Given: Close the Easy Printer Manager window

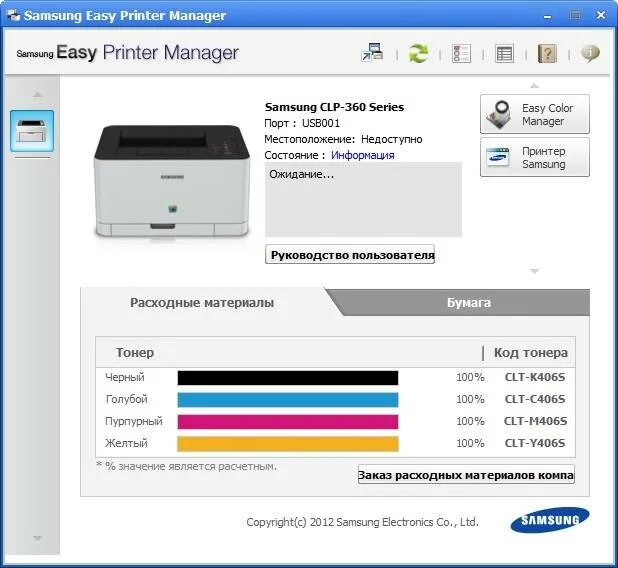Looking at the screenshot, I should click(x=601, y=15).
